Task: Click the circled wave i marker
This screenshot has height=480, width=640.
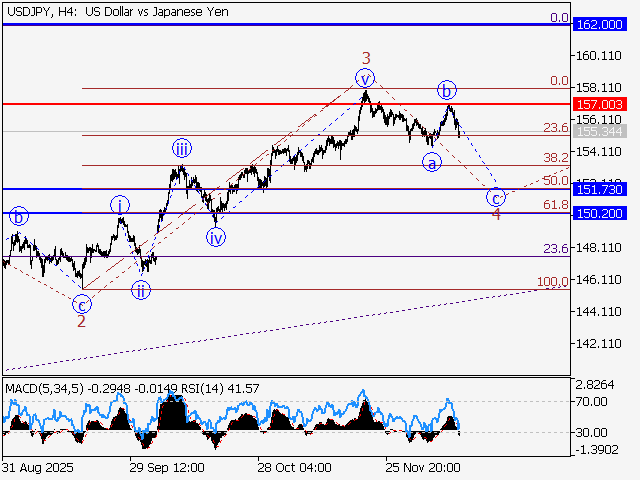Action: tap(119, 204)
